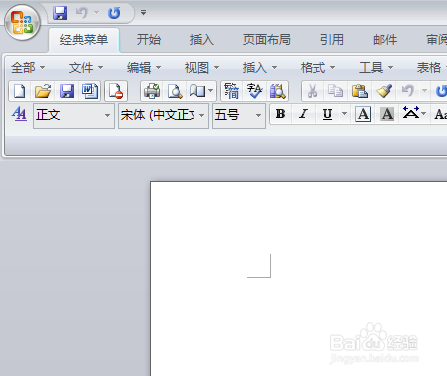Image resolution: width=447 pixels, height=376 pixels.
Task: Expand classic toolbar undo dropdown arrow
Action: [x=424, y=91]
